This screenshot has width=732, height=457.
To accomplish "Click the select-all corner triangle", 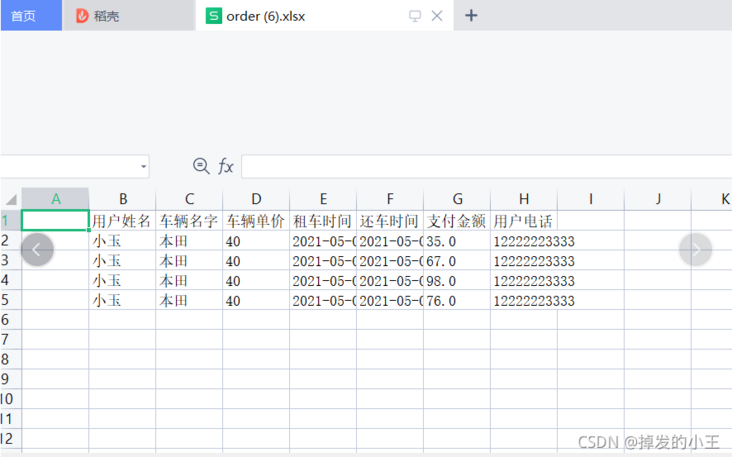I will click(11, 200).
